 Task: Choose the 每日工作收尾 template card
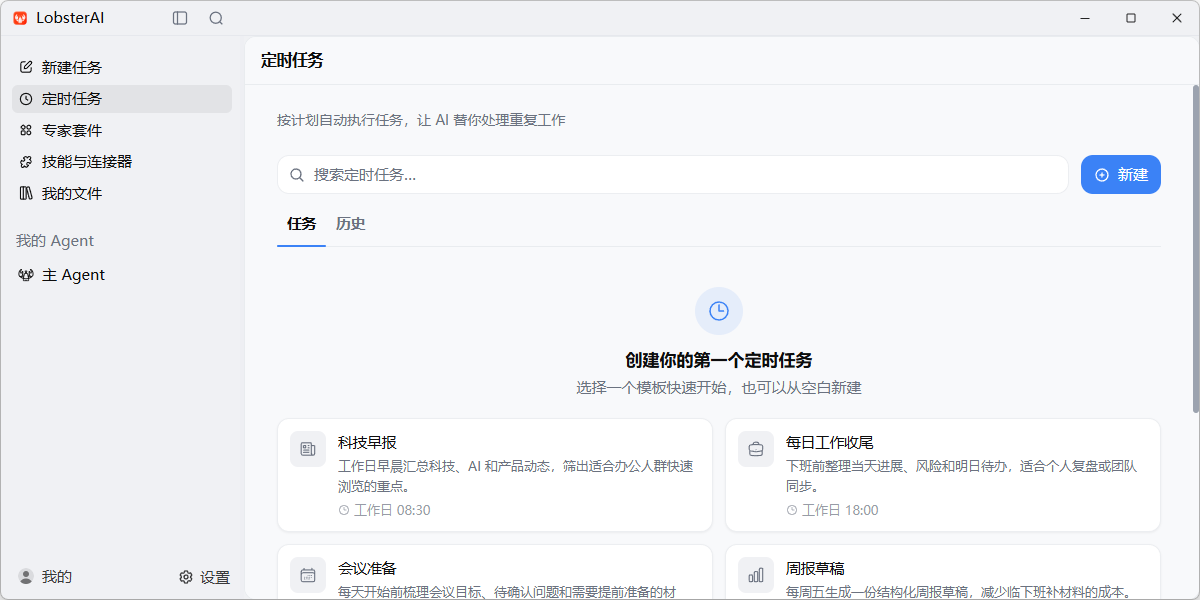[943, 475]
